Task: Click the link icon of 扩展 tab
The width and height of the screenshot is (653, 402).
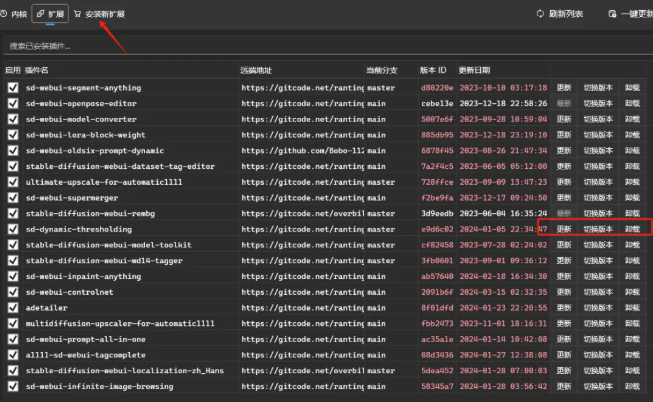Action: point(40,14)
